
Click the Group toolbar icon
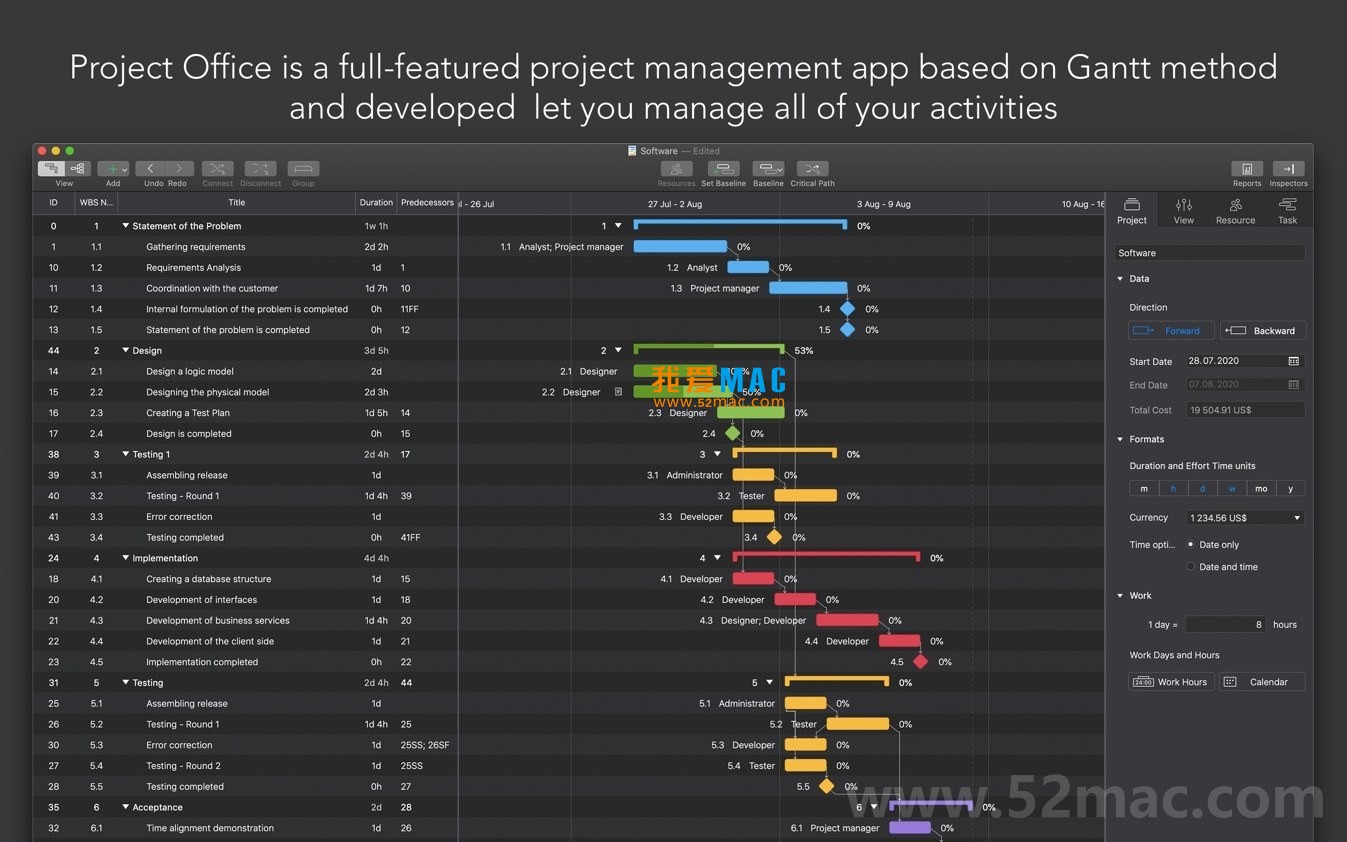pos(303,170)
